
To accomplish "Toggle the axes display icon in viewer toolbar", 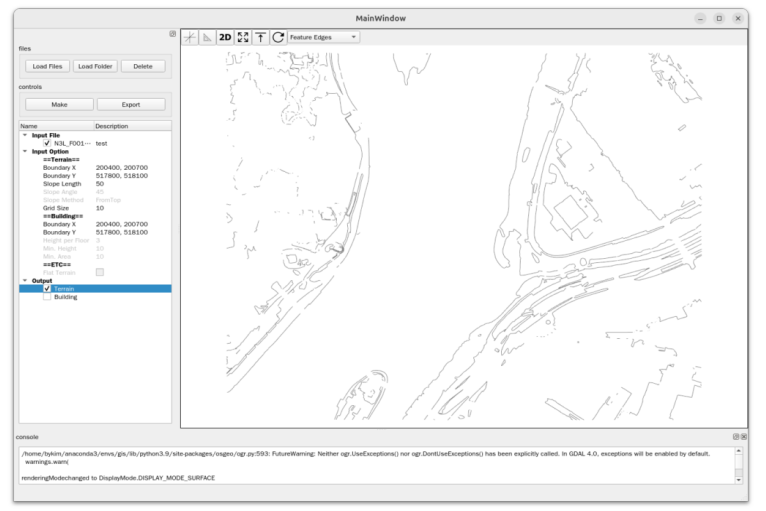I will pos(190,37).
